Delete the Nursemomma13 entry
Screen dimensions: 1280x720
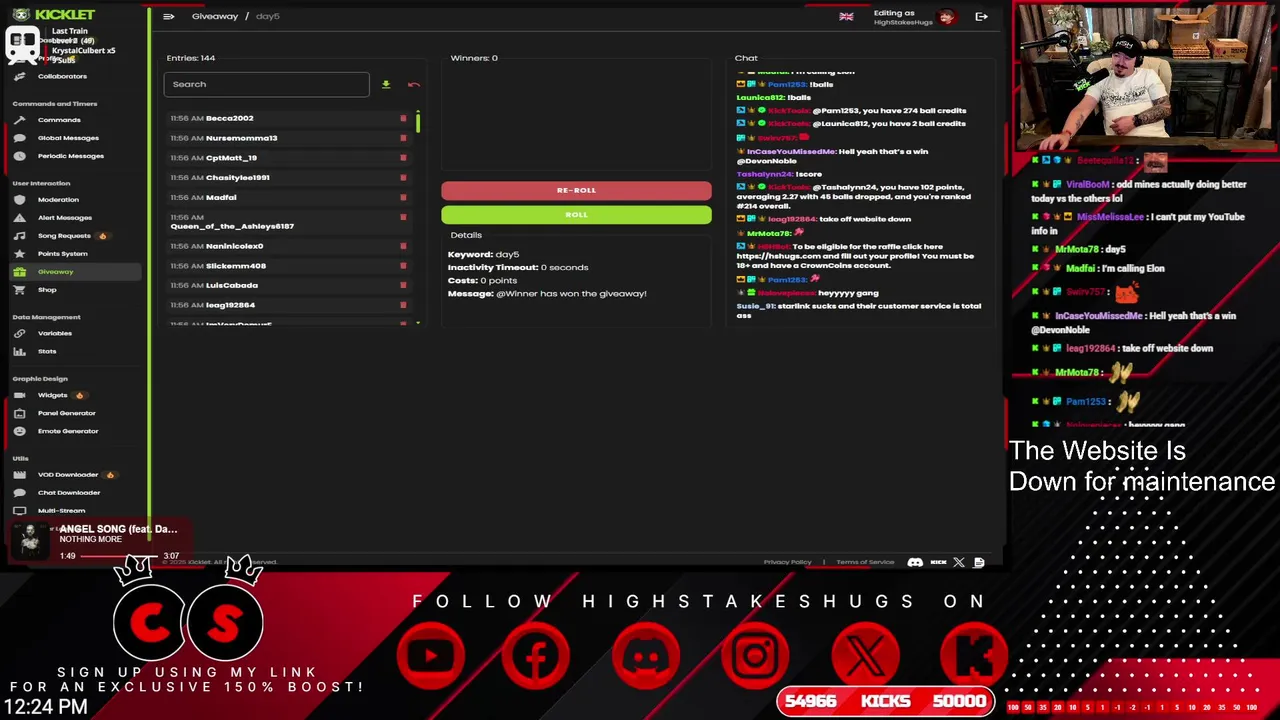coord(403,138)
